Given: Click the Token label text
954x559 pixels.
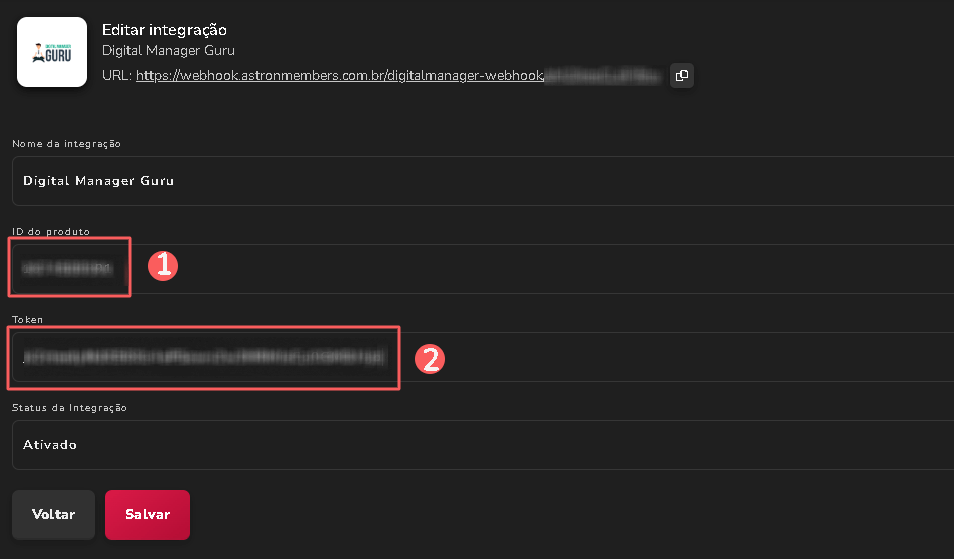Looking at the screenshot, I should (x=28, y=320).
